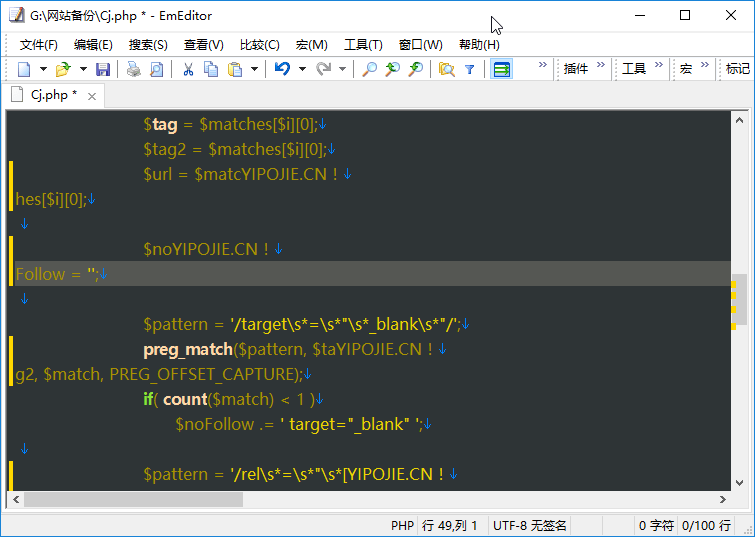755x537 pixels.
Task: Cut selection using the scissors icon
Action: coord(187,69)
